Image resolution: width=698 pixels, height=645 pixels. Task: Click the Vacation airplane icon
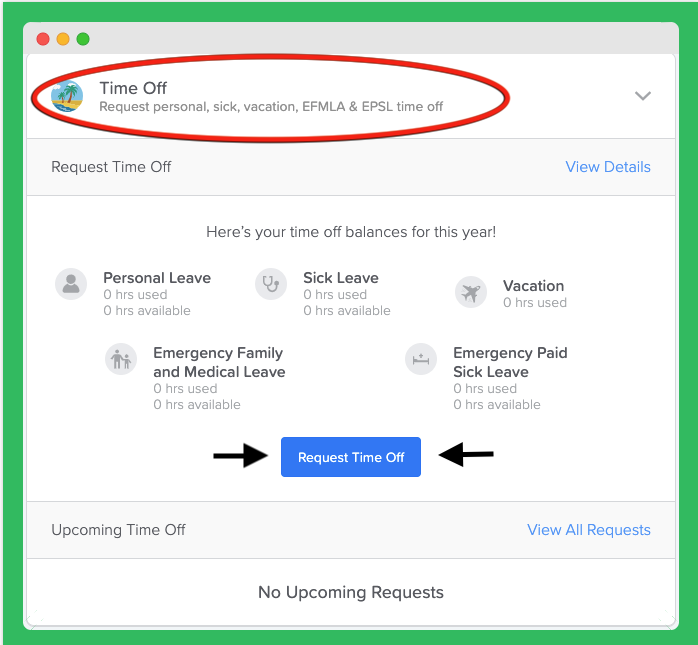471,292
